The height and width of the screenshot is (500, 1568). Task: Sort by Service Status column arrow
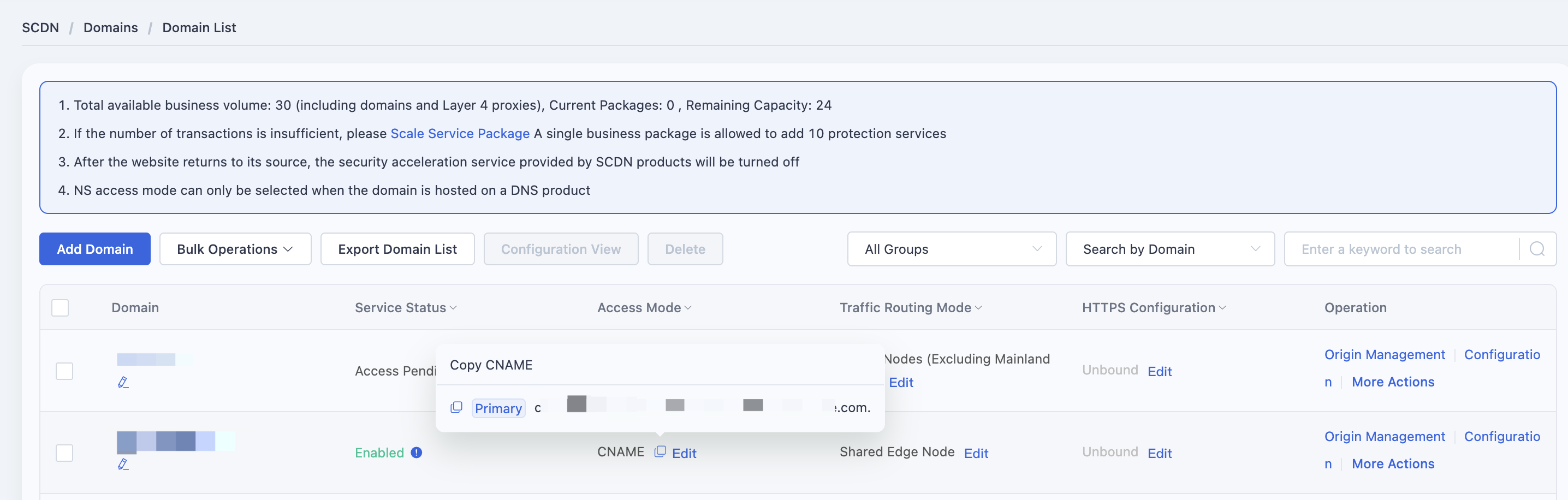pos(453,308)
